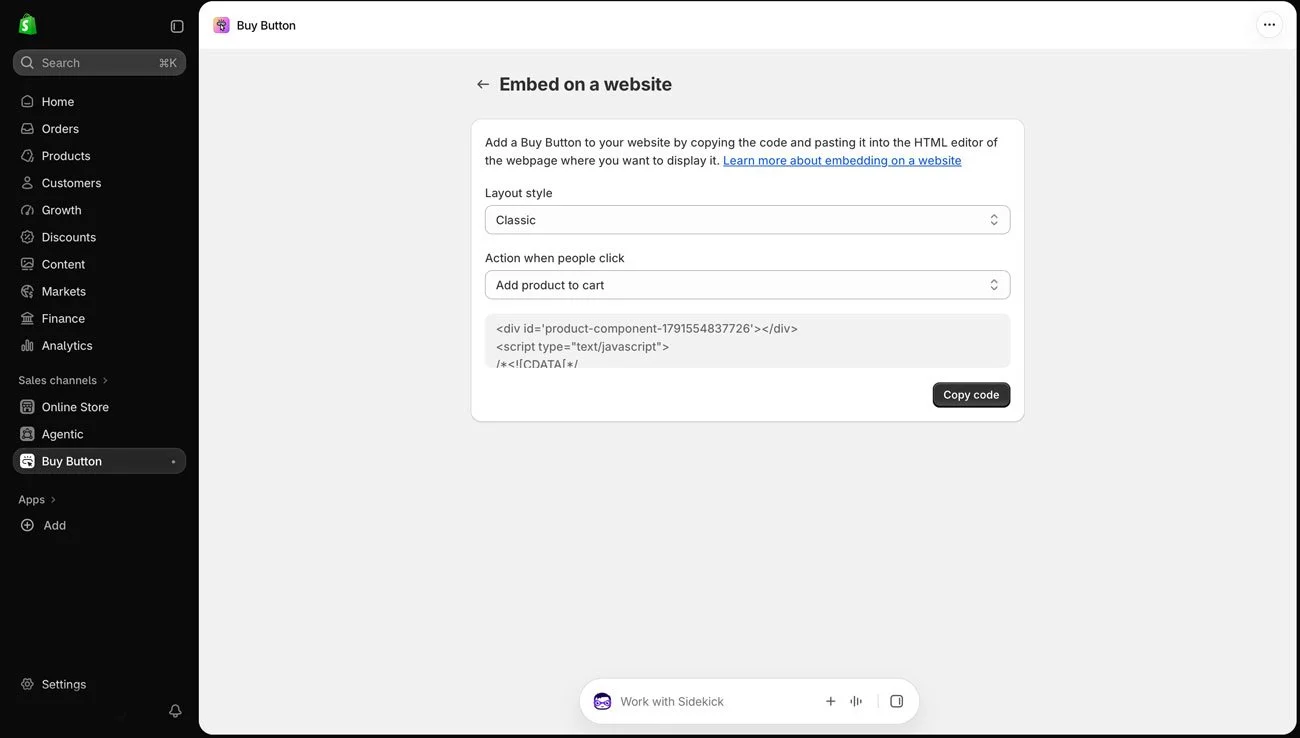Click the Settings gear icon
This screenshot has width=1300, height=738.
[x=27, y=684]
